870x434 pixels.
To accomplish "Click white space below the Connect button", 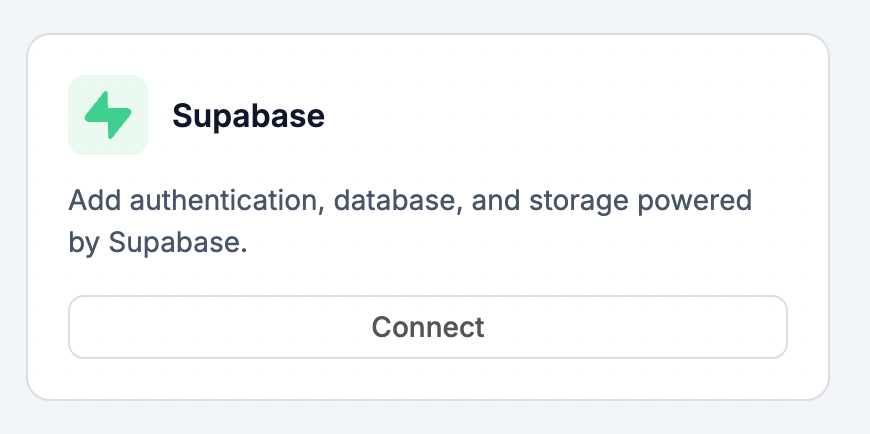I will click(427, 378).
